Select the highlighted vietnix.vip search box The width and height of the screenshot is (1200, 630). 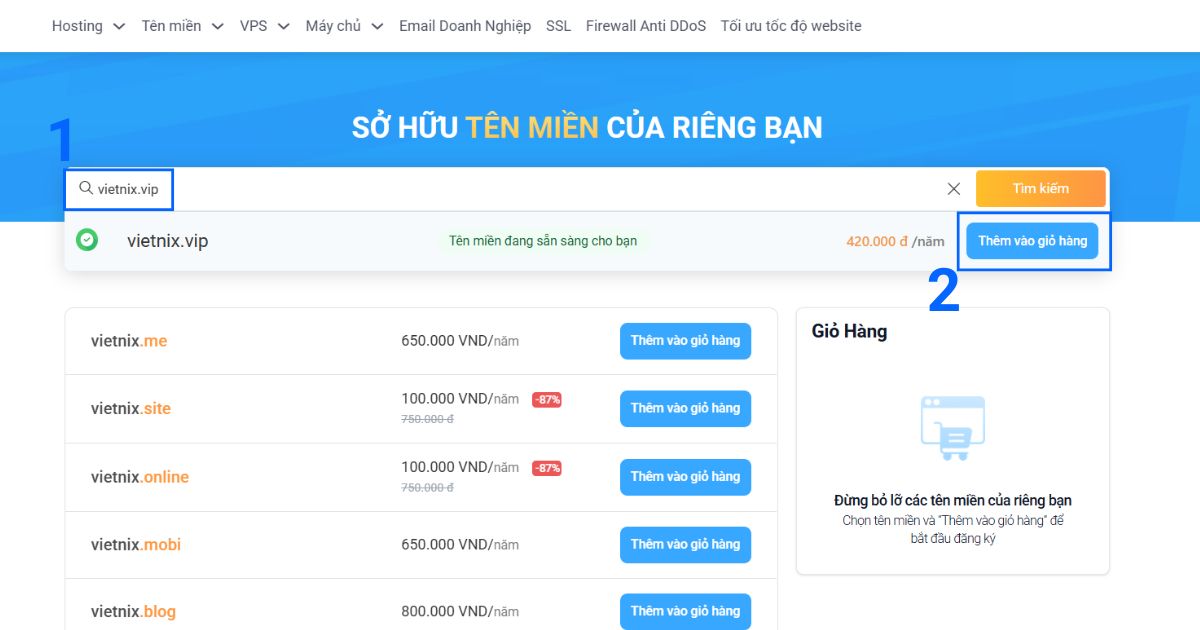(x=119, y=187)
